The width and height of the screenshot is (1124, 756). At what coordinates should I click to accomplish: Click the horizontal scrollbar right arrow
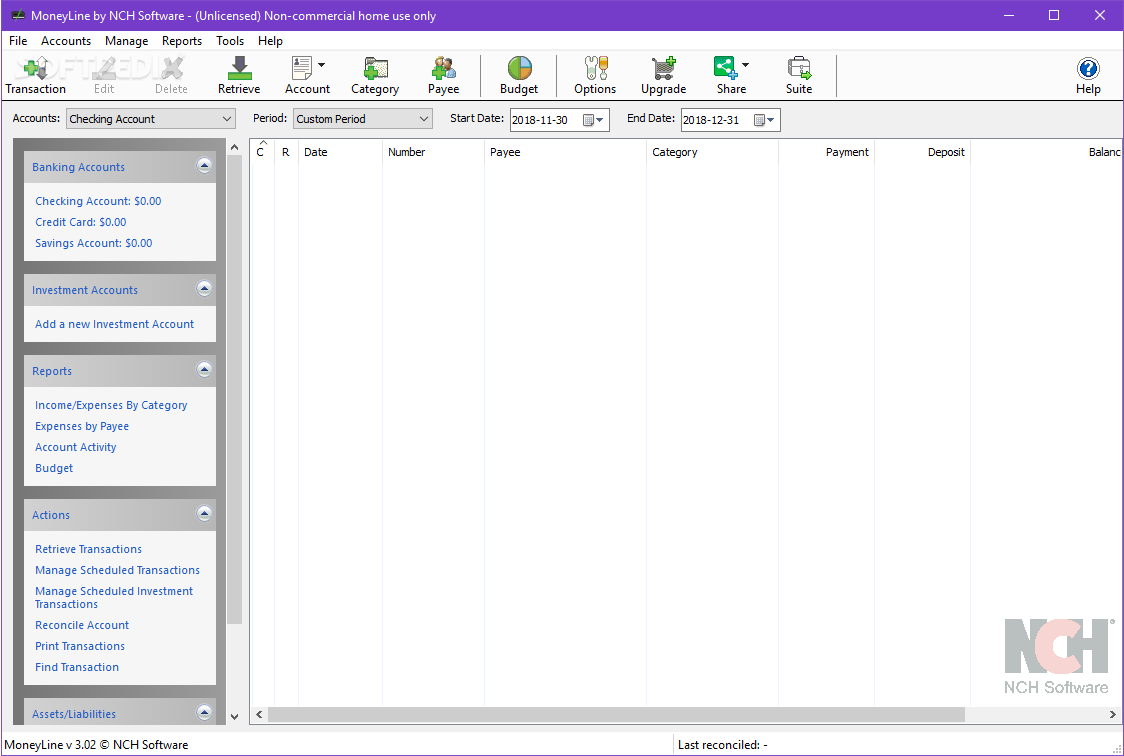[x=1113, y=714]
